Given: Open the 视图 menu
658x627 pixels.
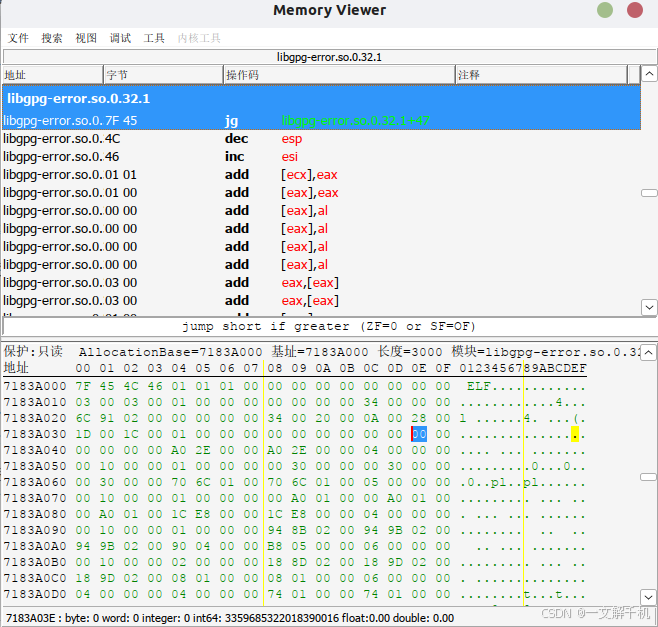Looking at the screenshot, I should tap(86, 38).
